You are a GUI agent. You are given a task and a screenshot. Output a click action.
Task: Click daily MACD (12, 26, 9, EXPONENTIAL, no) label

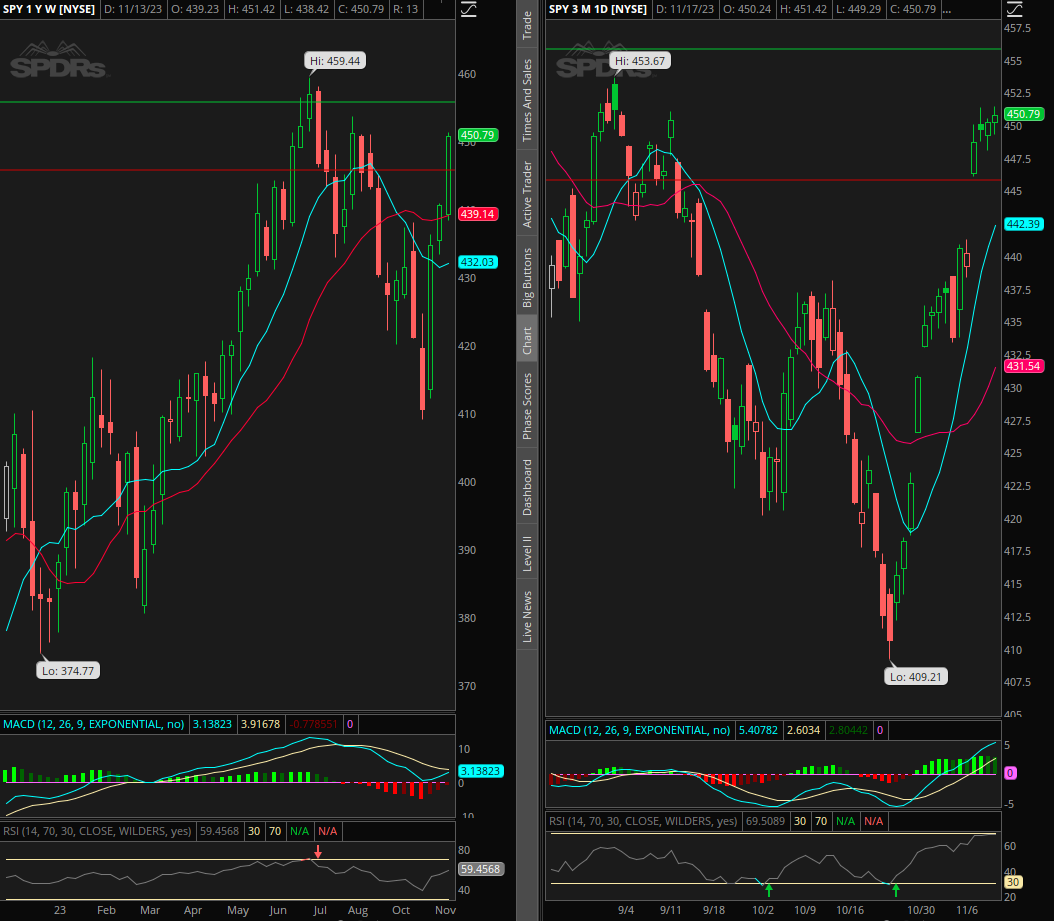tap(639, 730)
